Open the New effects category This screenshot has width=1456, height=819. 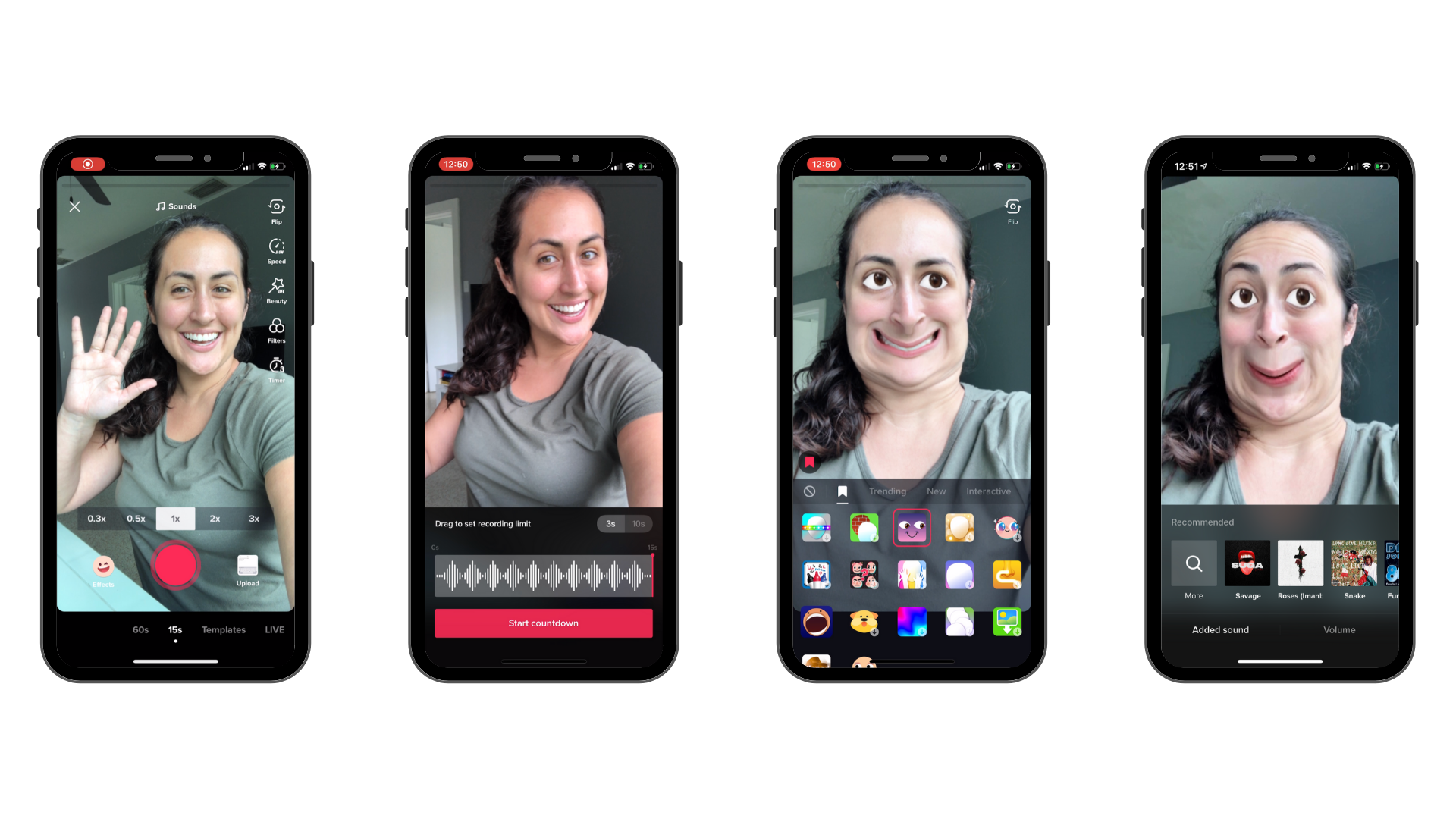[934, 491]
